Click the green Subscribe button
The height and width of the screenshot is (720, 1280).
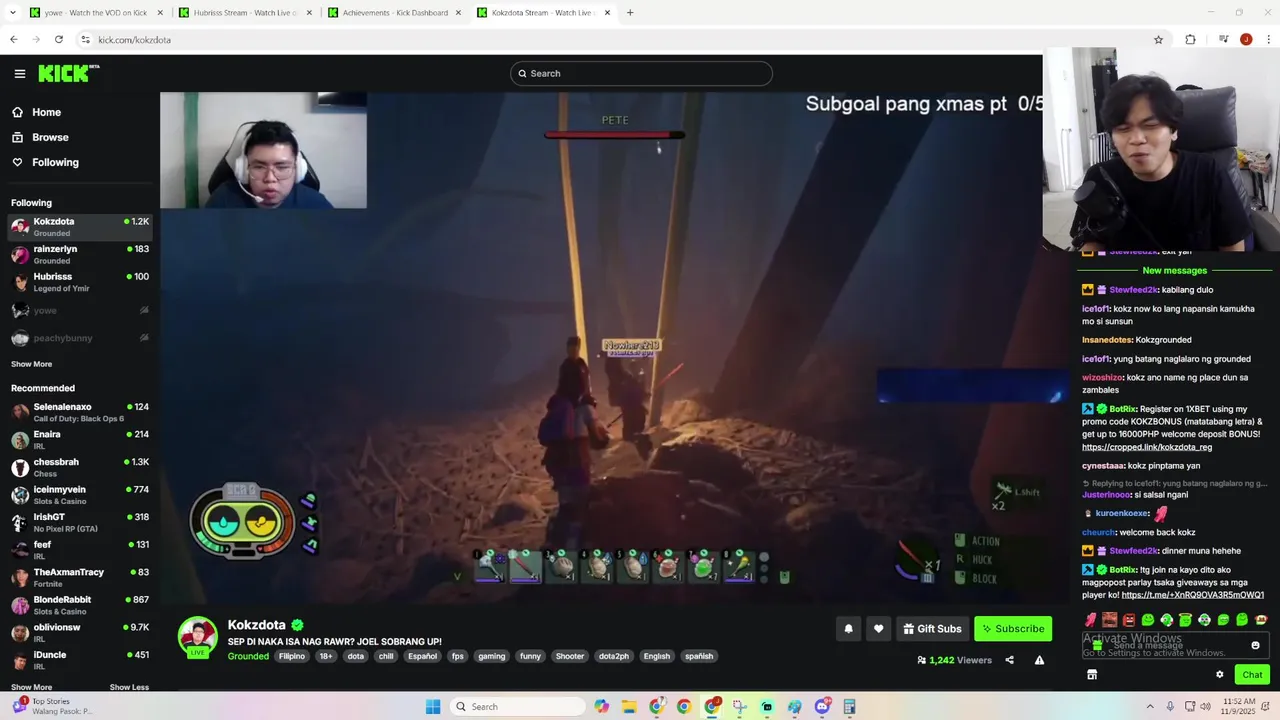pos(1013,628)
